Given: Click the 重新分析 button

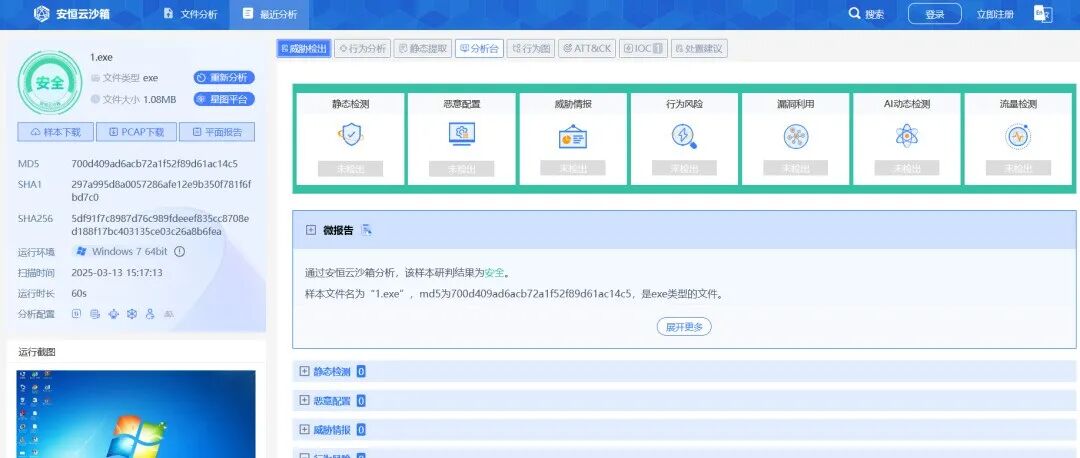Looking at the screenshot, I should pos(224,77).
